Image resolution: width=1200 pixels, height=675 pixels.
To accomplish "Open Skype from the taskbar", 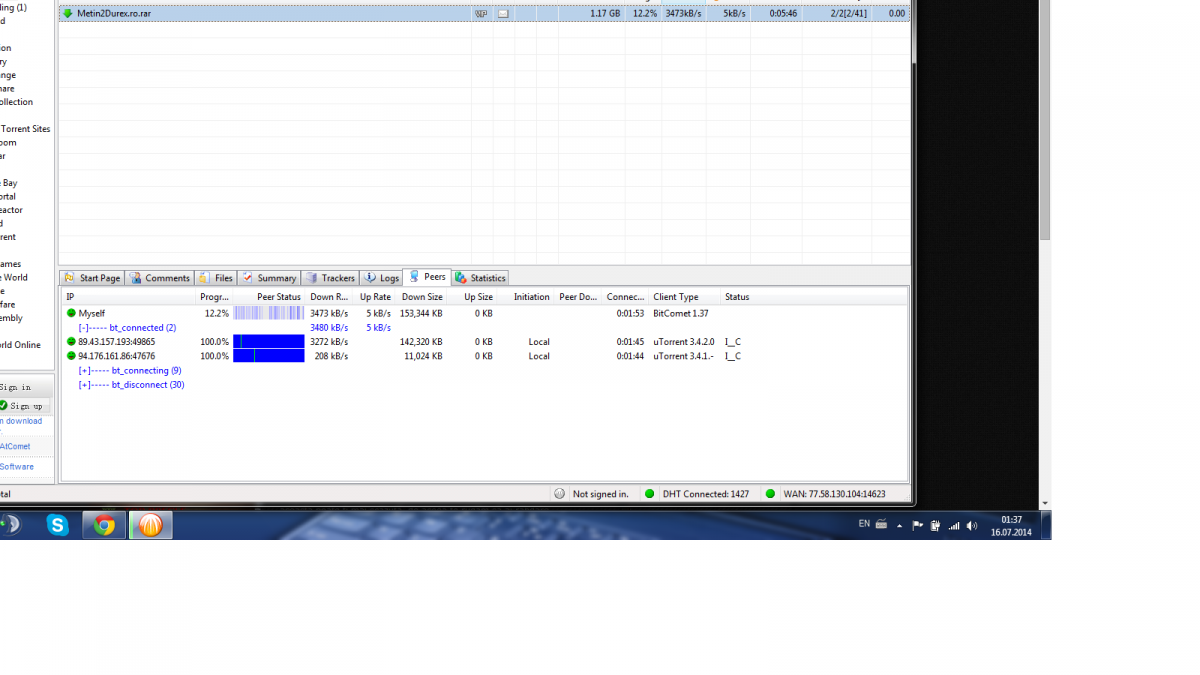I will (58, 525).
